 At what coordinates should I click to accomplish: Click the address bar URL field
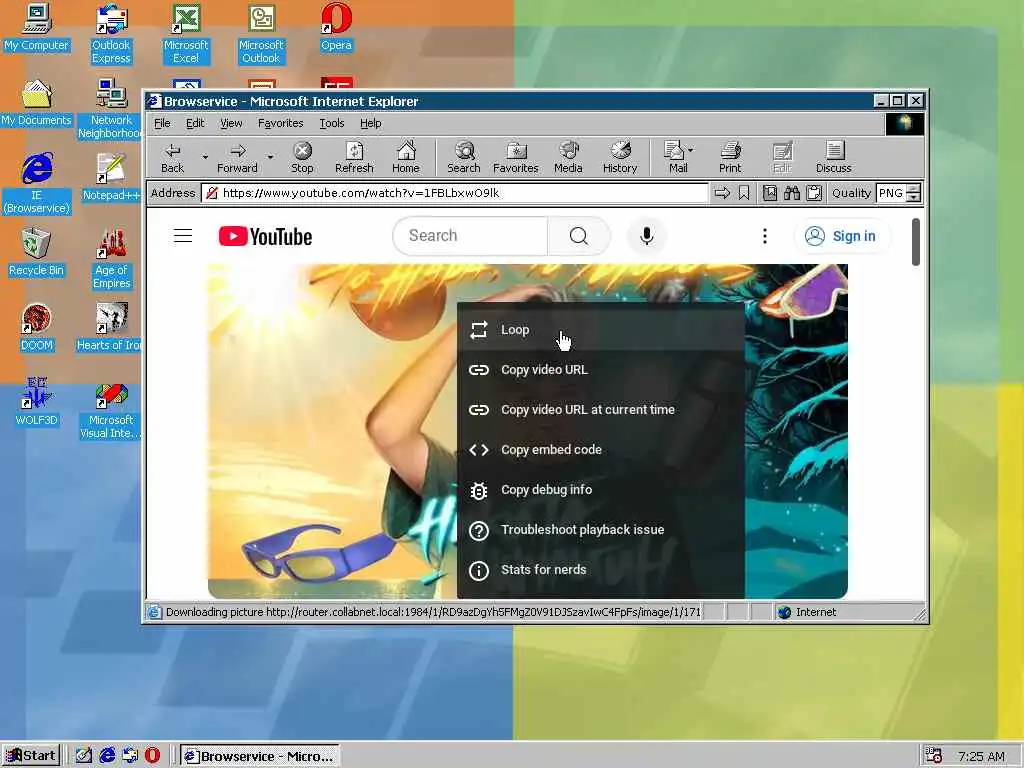pos(455,193)
